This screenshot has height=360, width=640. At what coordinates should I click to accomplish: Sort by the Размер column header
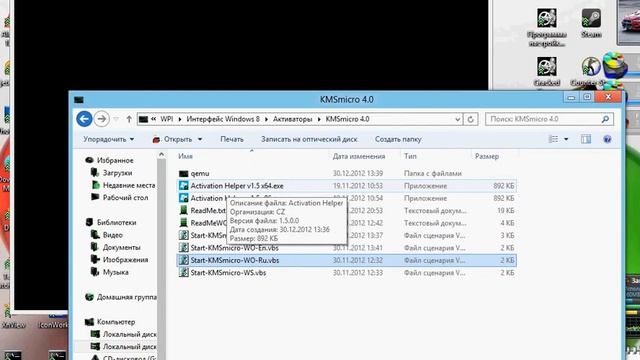(x=487, y=156)
